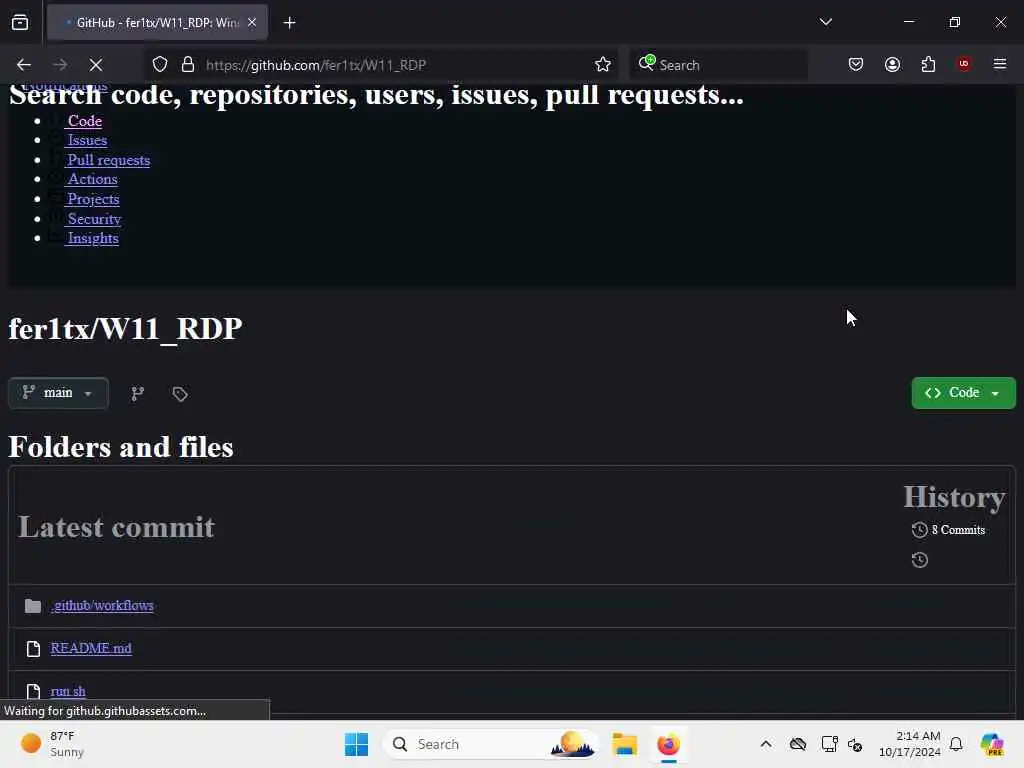View repository tags icon

click(x=180, y=394)
